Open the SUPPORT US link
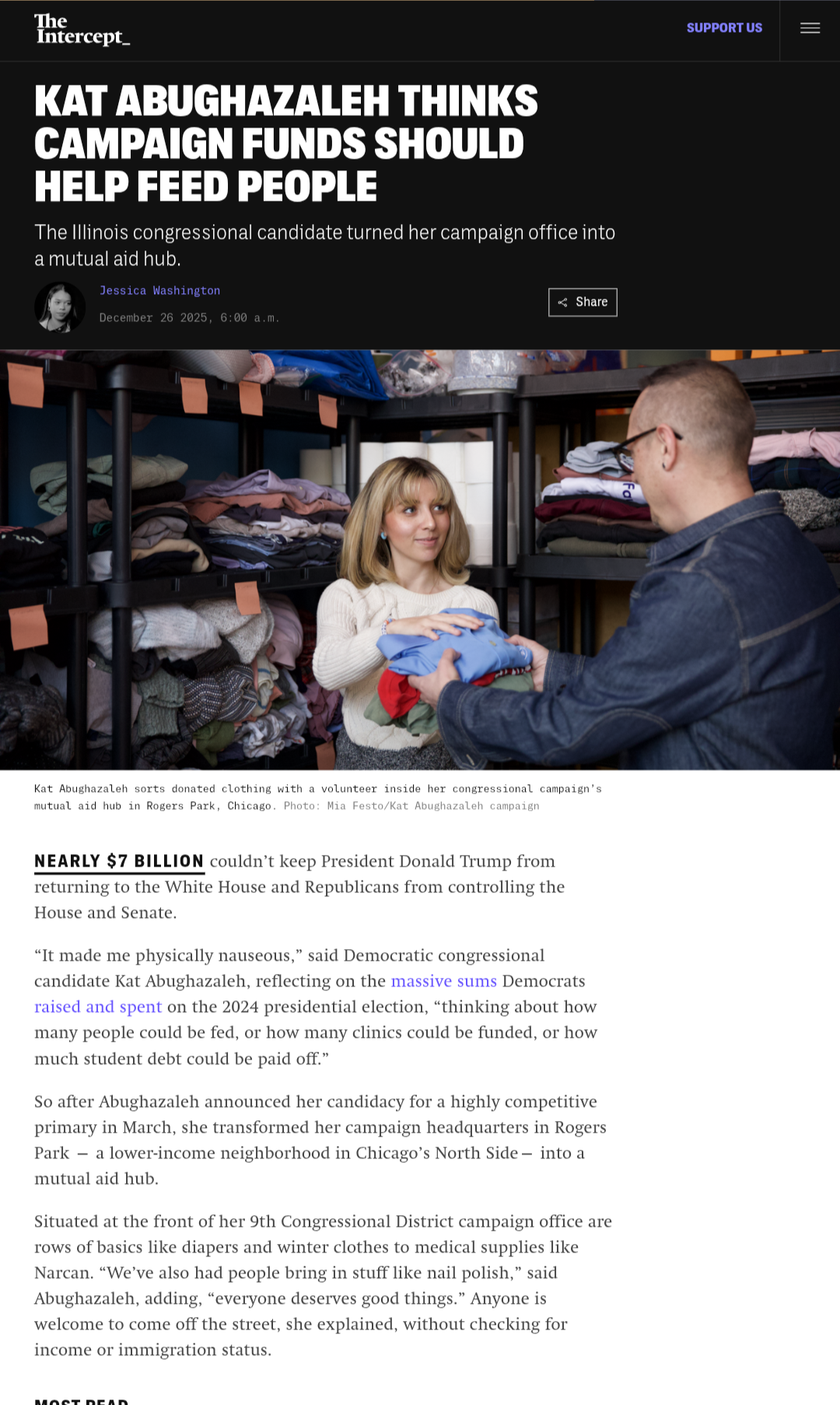840x1405 pixels. (724, 28)
